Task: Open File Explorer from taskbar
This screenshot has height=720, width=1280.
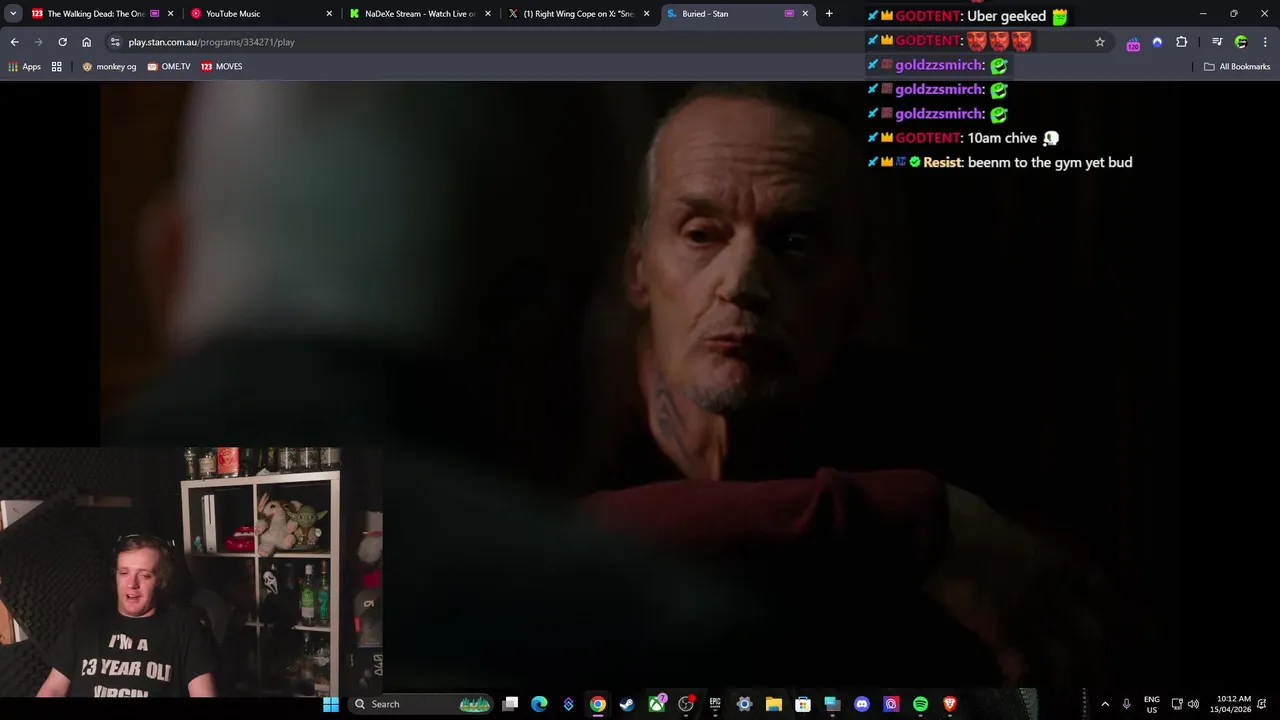Action: (x=773, y=704)
